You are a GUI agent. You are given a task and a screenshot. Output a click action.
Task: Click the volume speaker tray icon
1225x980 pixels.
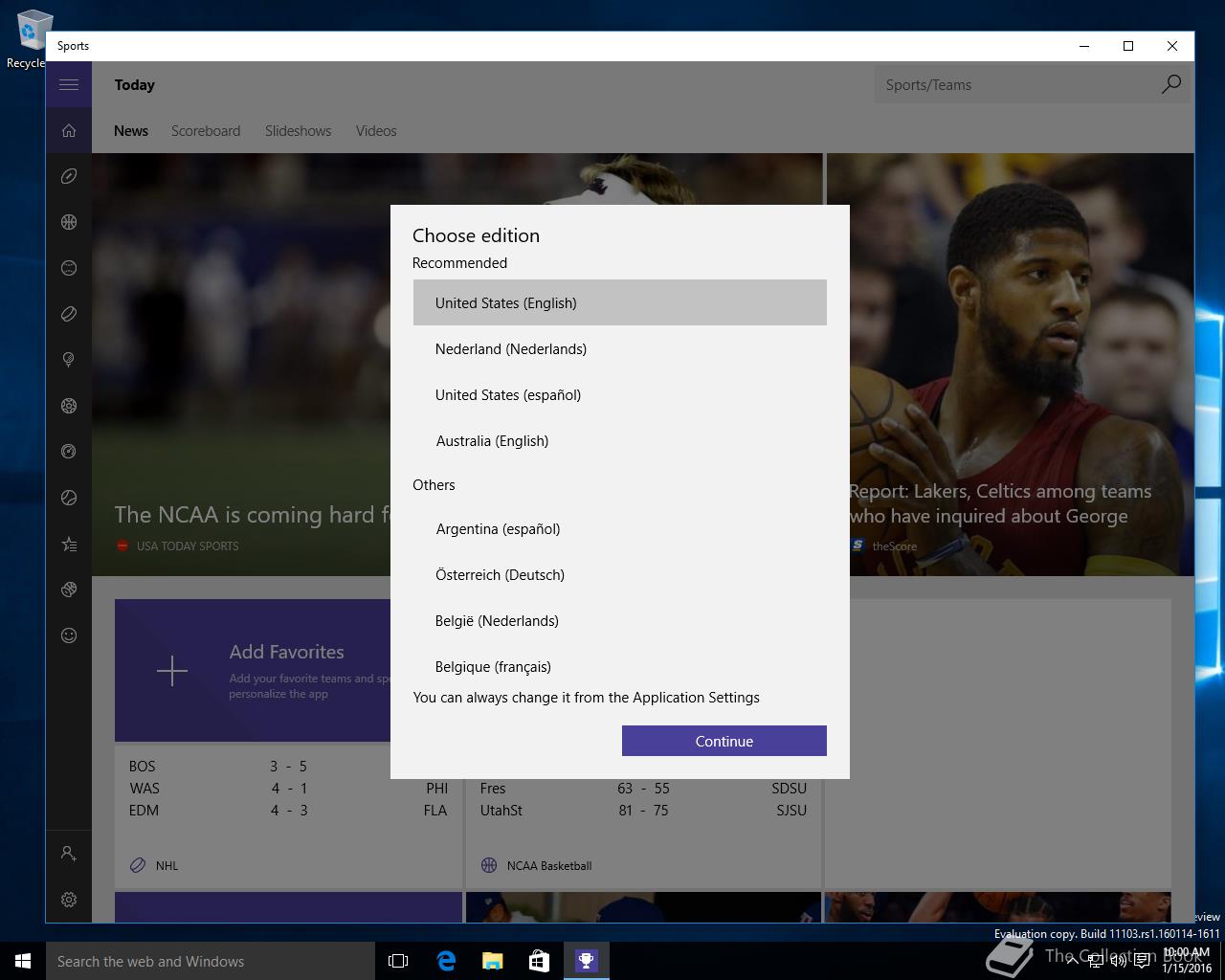click(x=1118, y=961)
